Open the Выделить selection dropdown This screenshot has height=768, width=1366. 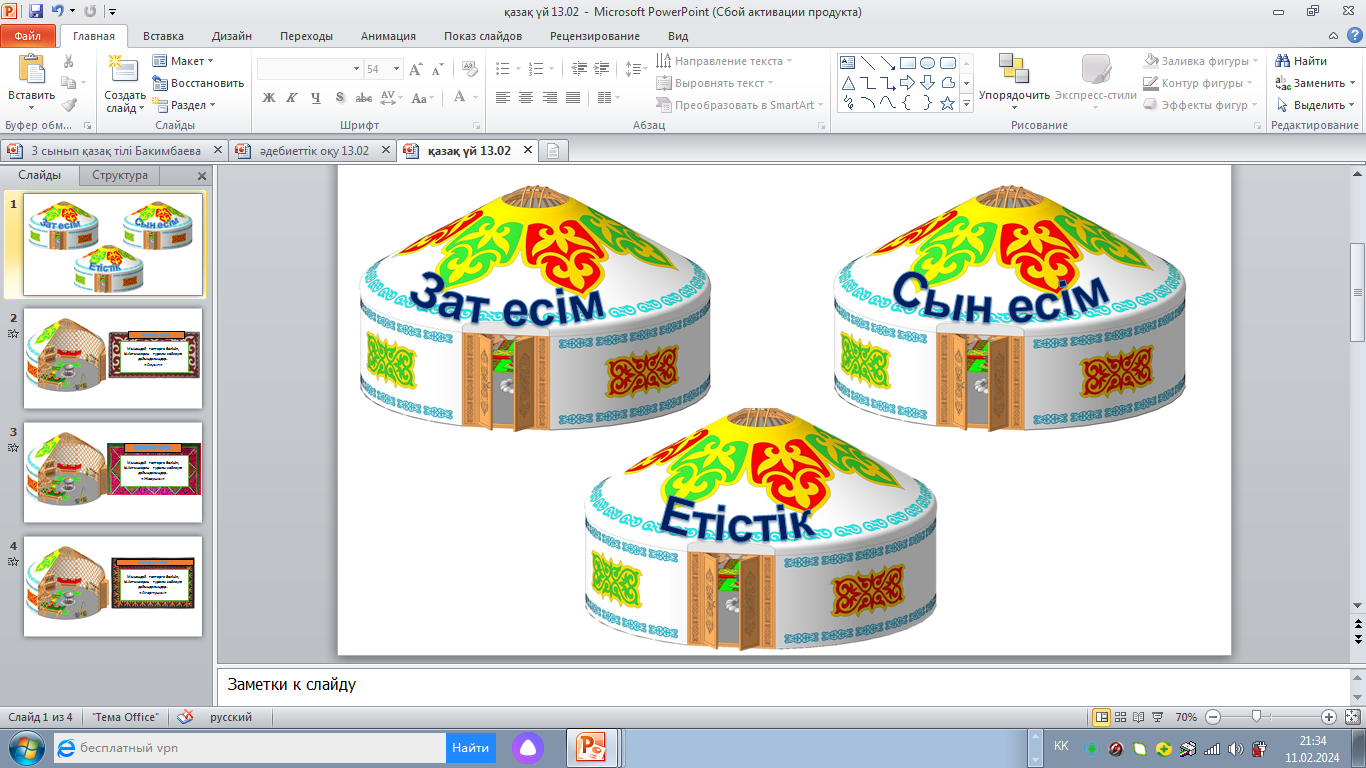[1316, 105]
